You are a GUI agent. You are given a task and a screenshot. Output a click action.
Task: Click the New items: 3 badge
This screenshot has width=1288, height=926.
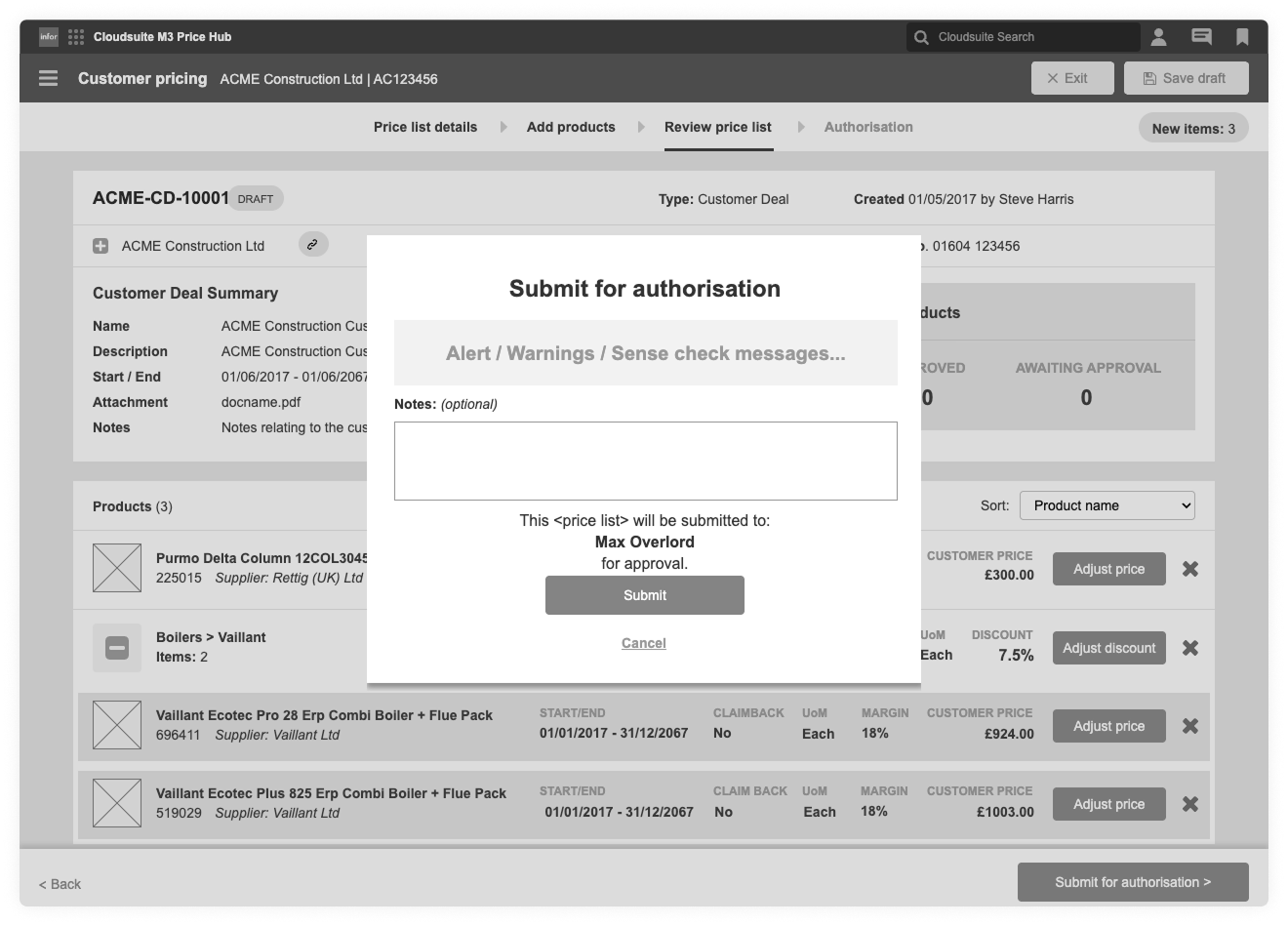(1193, 128)
